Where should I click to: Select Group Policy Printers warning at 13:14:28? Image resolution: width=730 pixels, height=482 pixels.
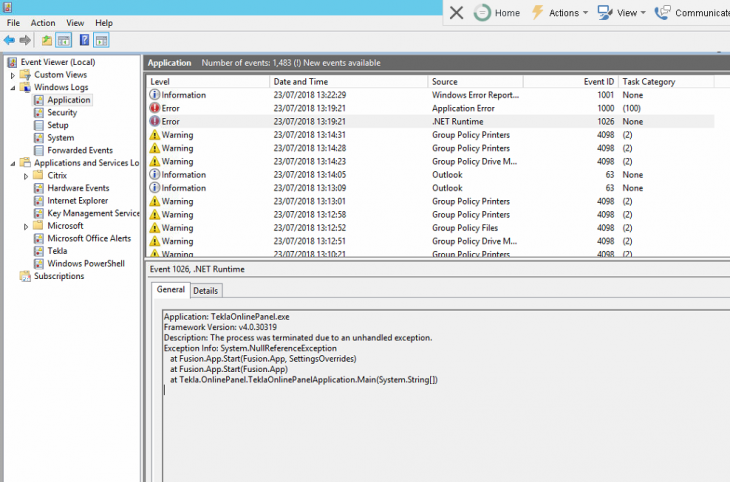click(430, 148)
